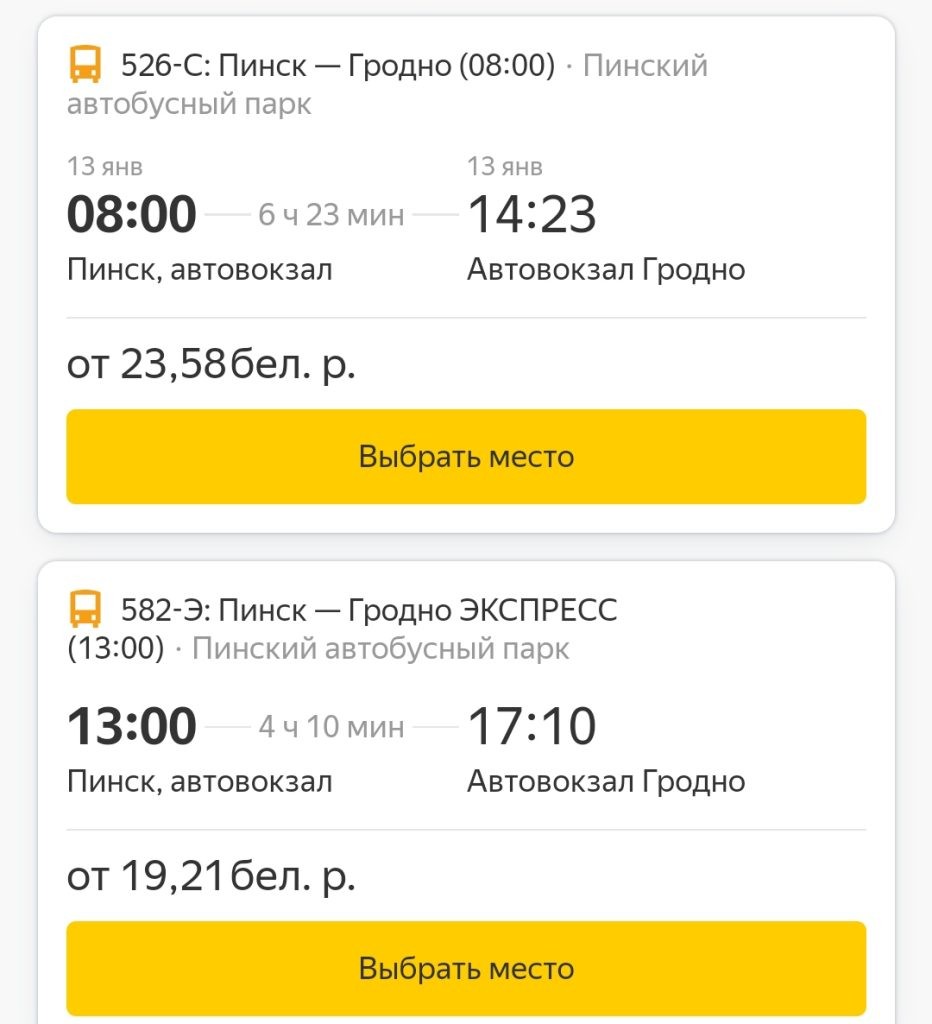Viewport: 932px width, 1024px height.
Task: Click carrier "Пинский автобусный парк" in second card
Action: pos(380,649)
